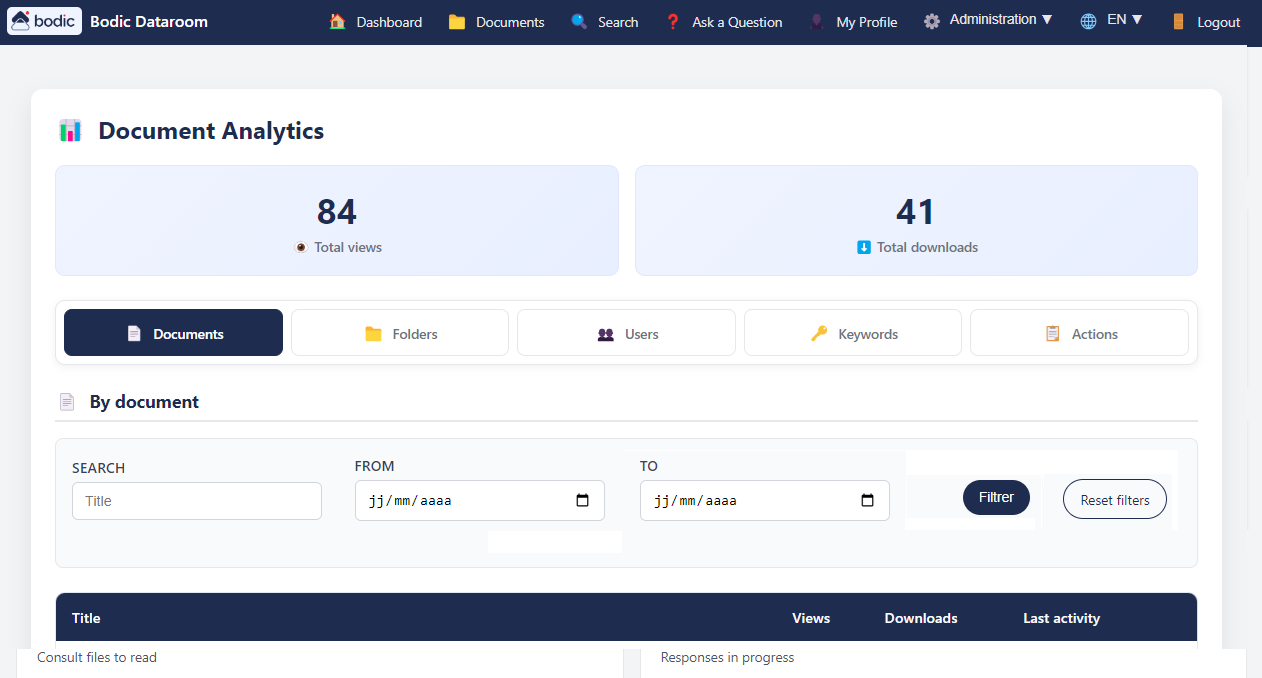Switch to the Folders tab

399,332
